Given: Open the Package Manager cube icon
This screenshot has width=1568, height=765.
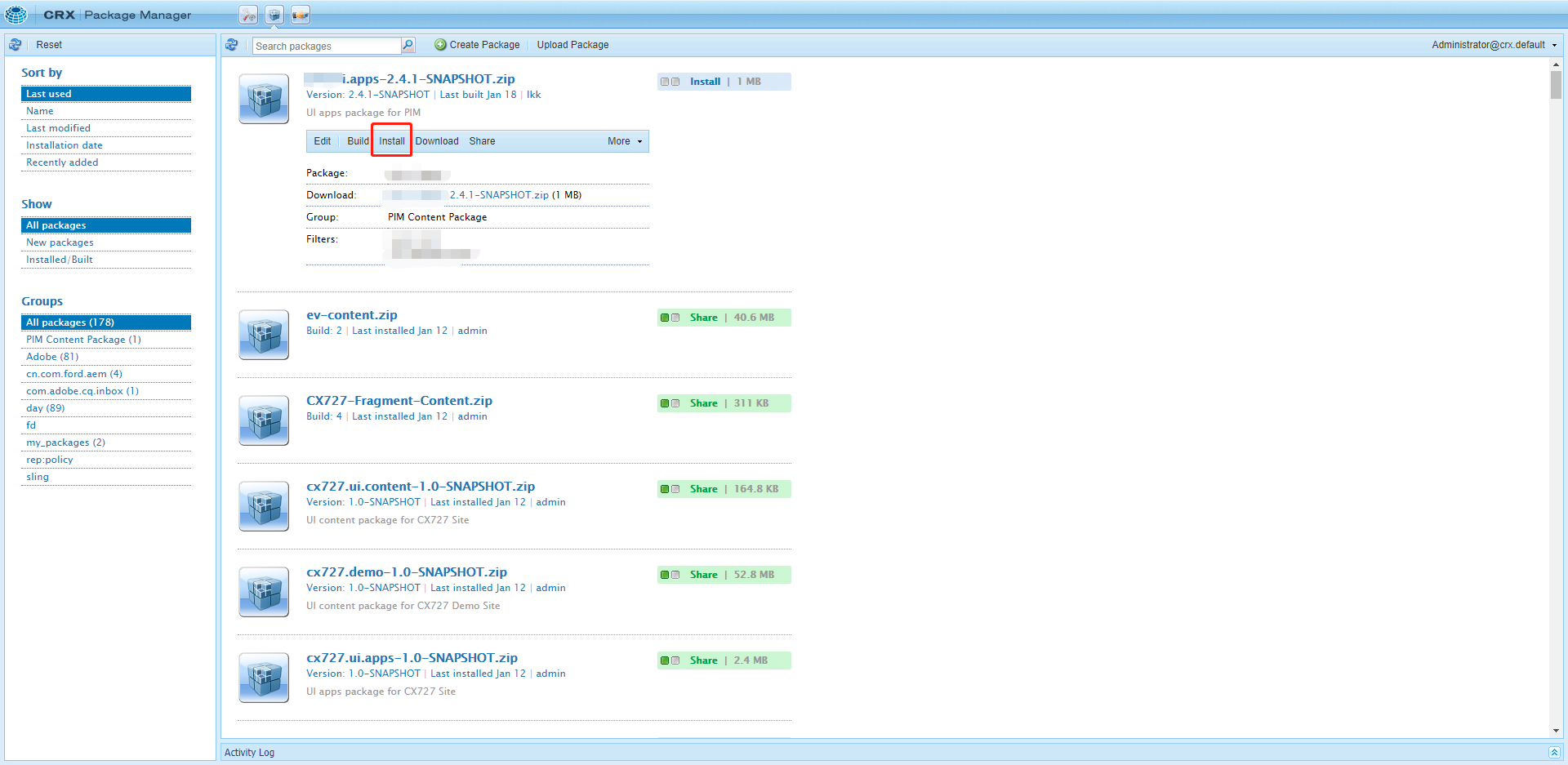Looking at the screenshot, I should (x=274, y=15).
